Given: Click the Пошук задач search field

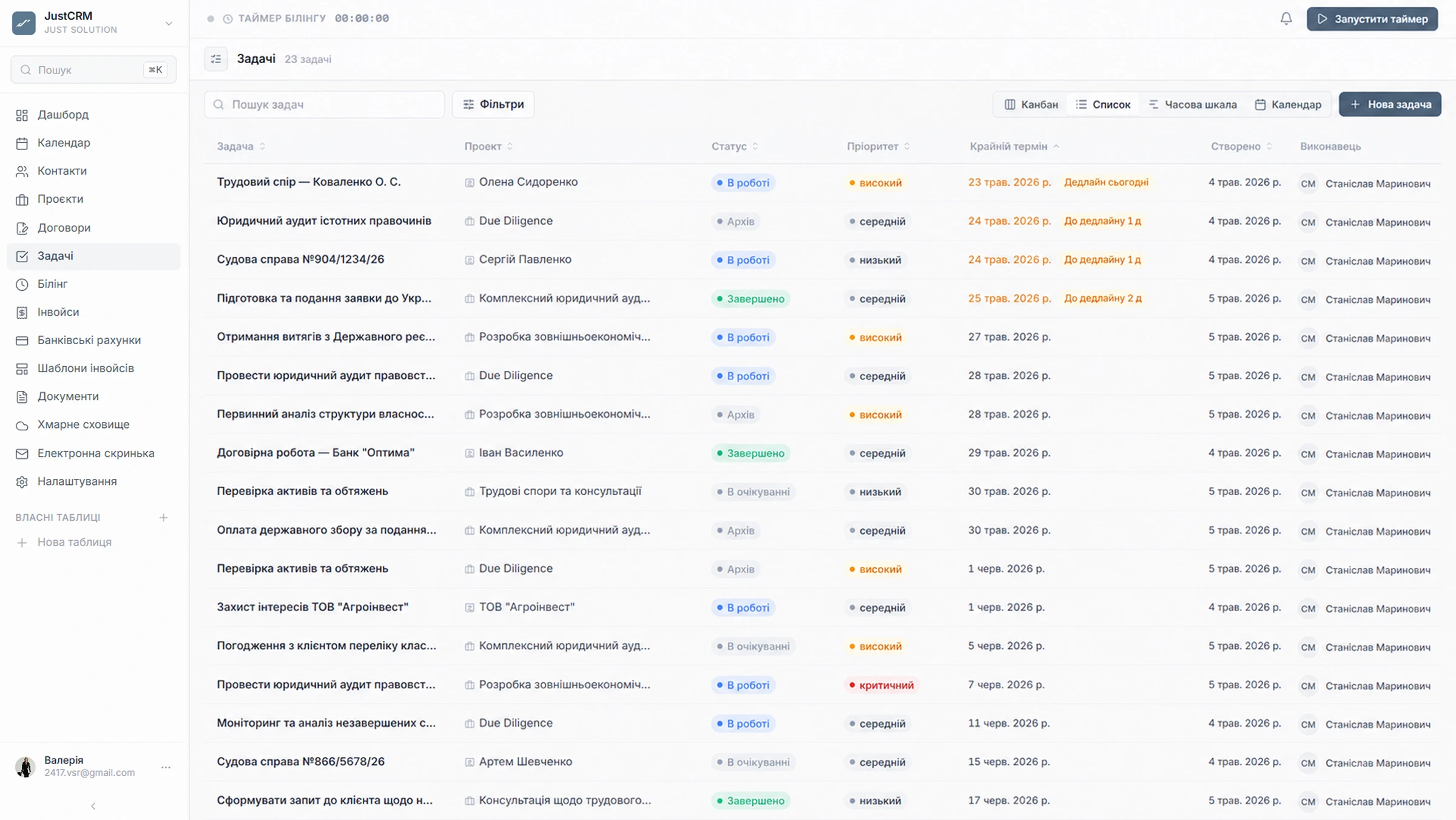Looking at the screenshot, I should [x=324, y=104].
